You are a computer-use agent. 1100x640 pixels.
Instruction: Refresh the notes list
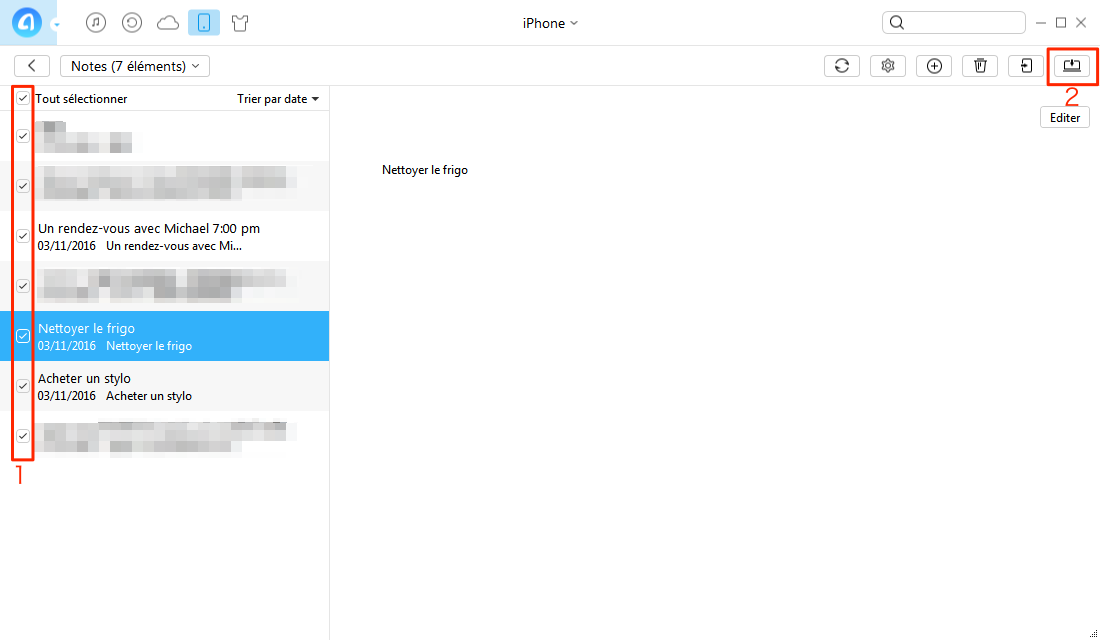[842, 66]
